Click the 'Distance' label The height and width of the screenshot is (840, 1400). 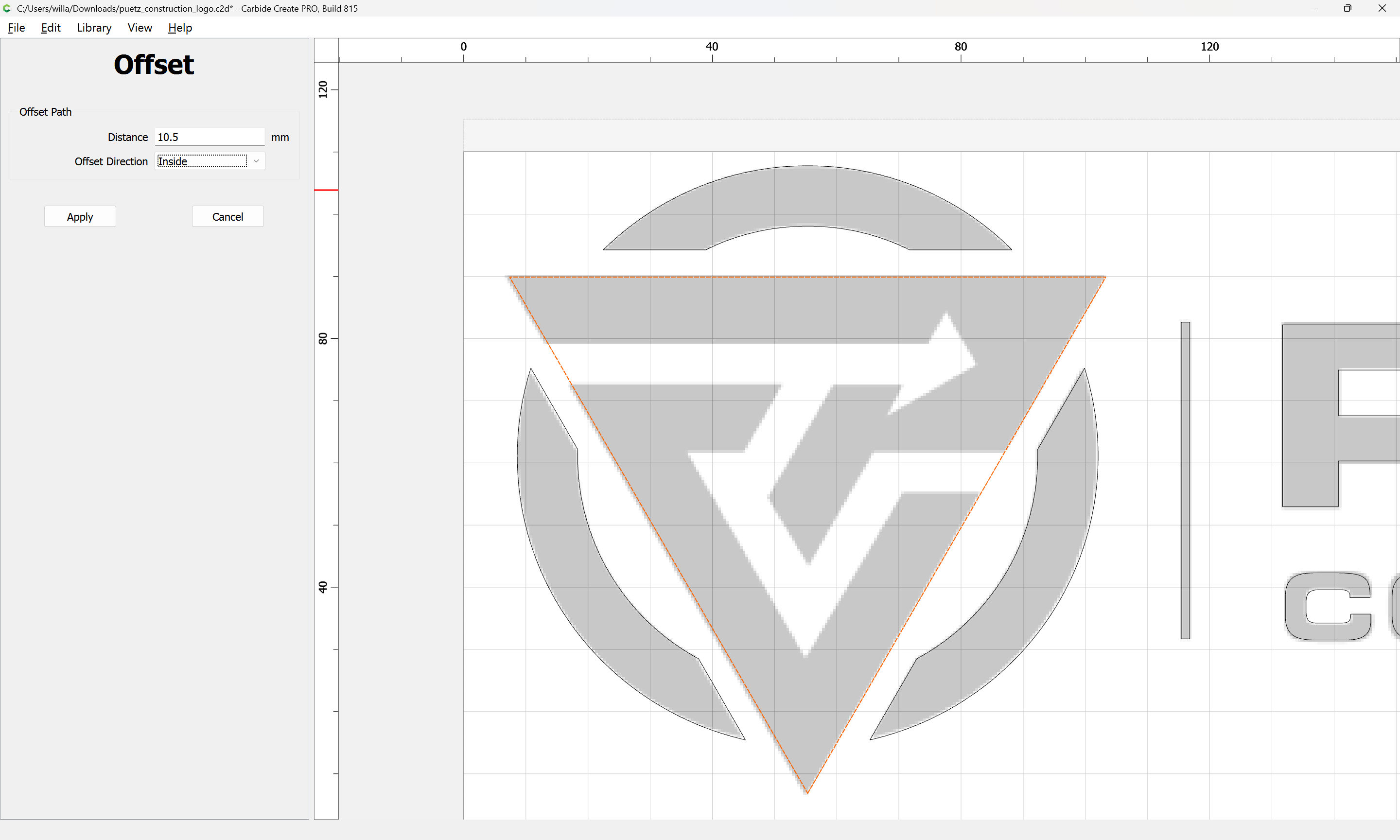[128, 137]
